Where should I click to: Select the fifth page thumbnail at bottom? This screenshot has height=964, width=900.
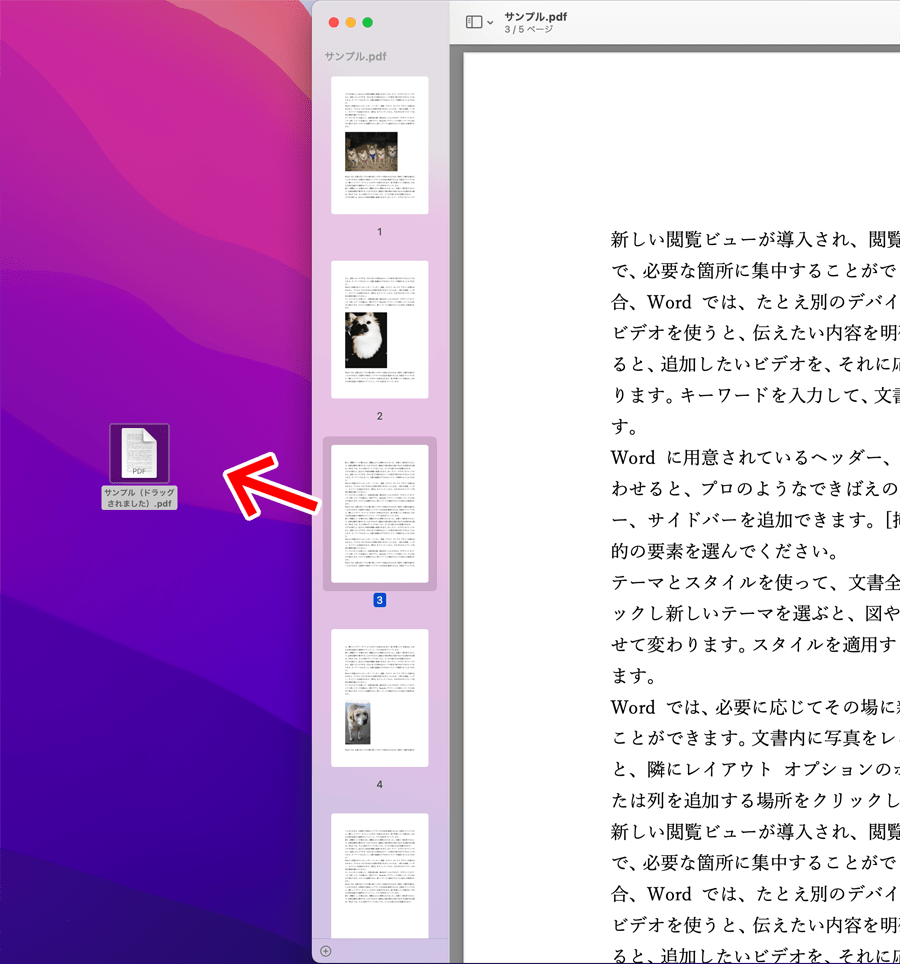click(379, 875)
